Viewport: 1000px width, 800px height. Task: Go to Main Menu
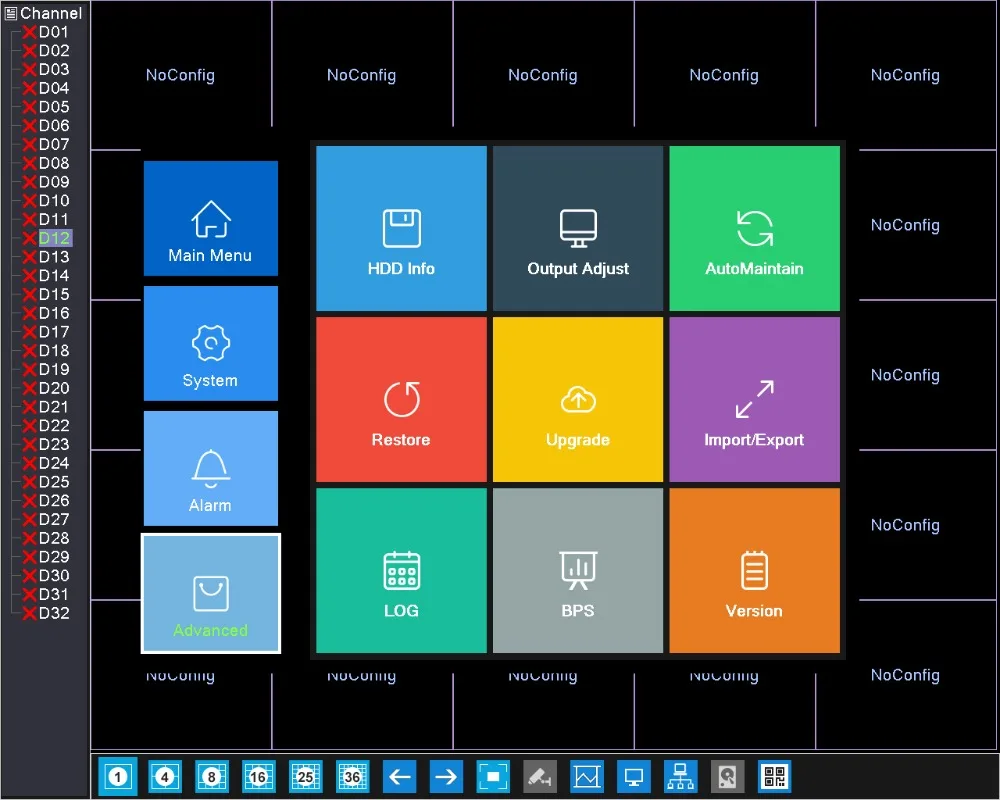coord(210,218)
